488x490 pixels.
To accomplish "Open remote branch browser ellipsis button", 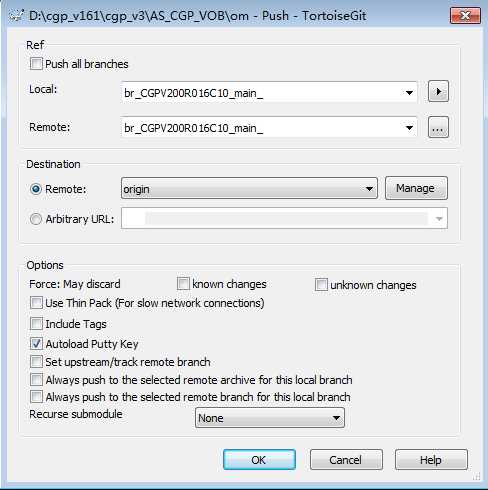I will (438, 127).
